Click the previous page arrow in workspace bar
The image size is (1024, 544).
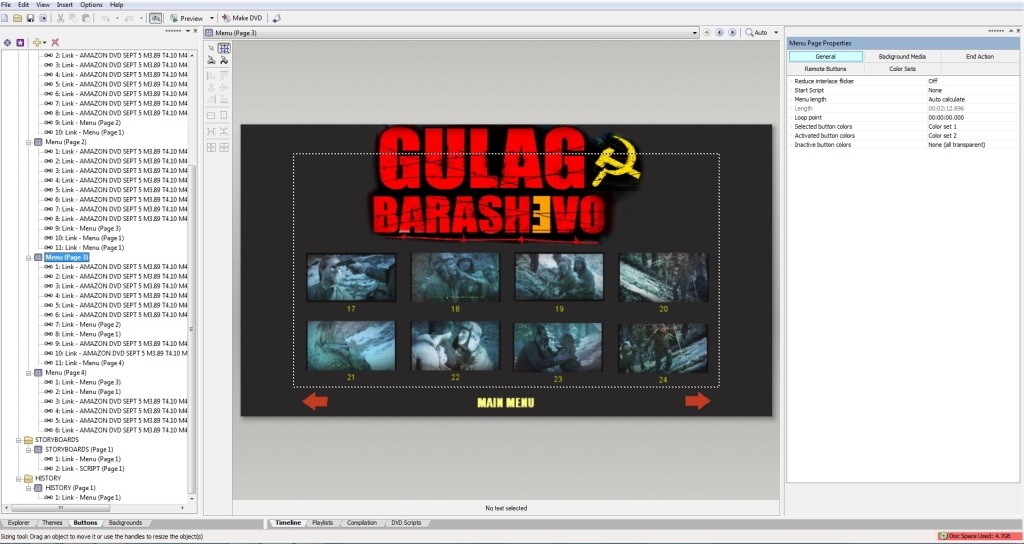719,32
